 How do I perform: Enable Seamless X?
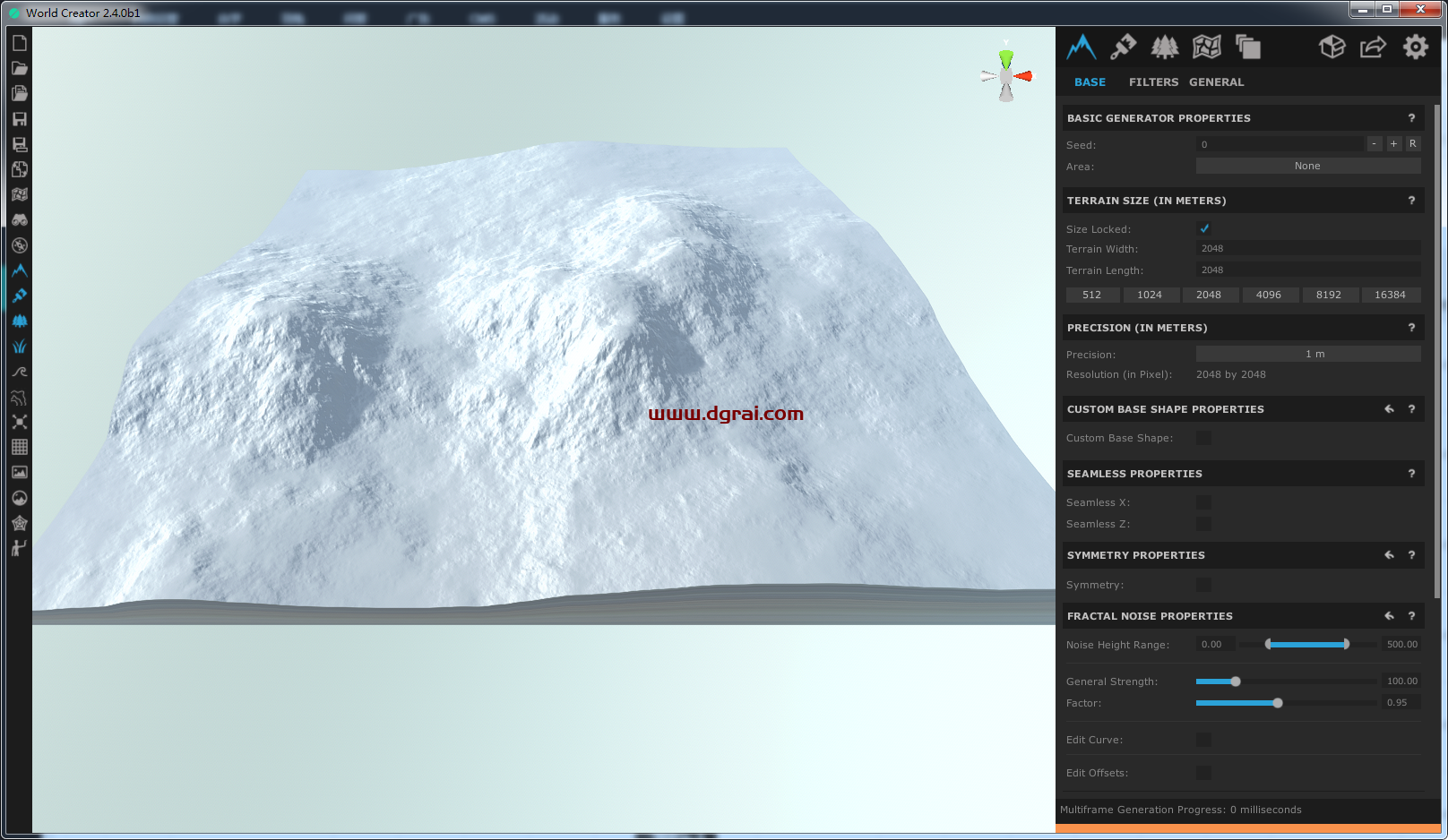(x=1203, y=502)
